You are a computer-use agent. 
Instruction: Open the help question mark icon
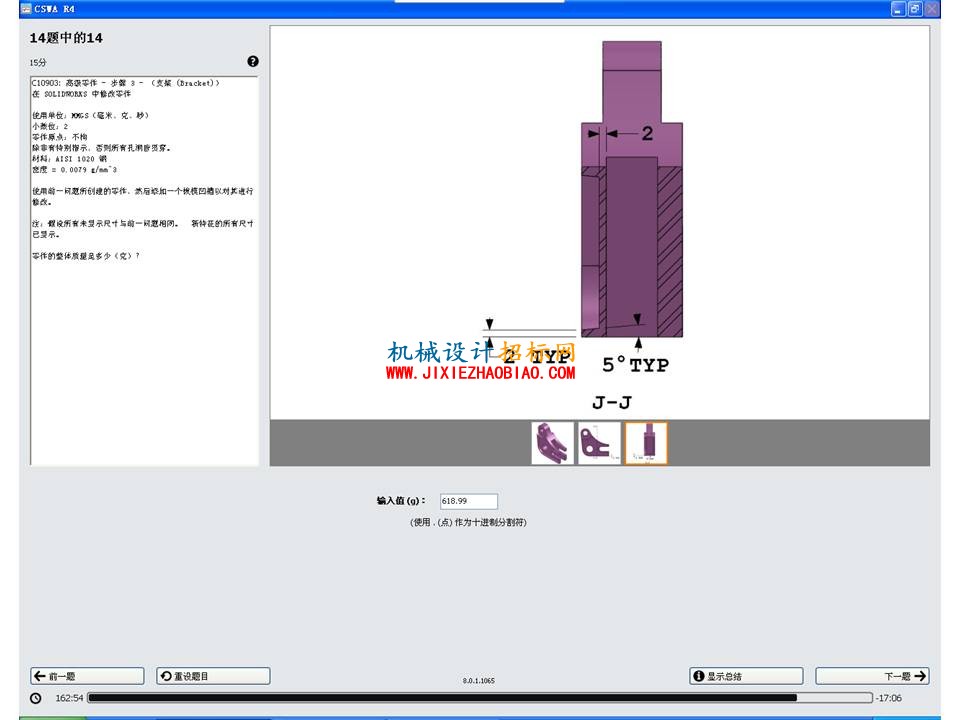(253, 61)
